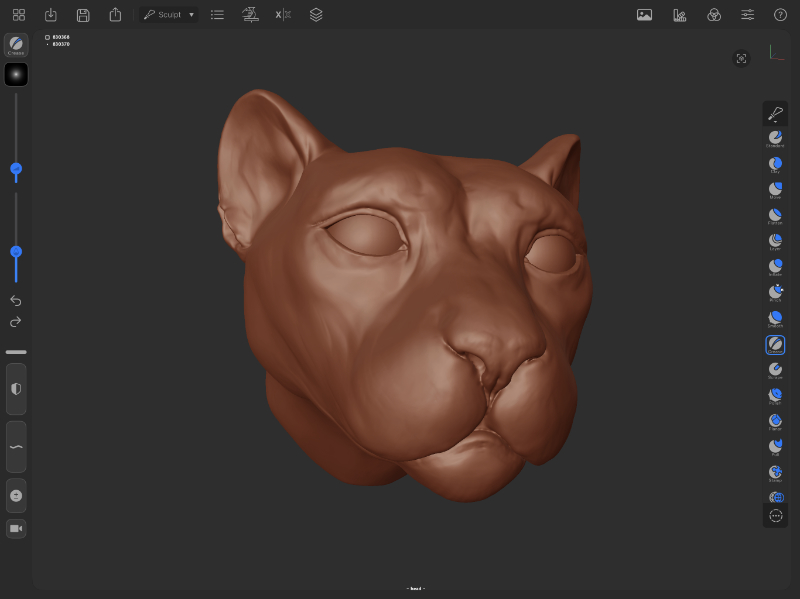The height and width of the screenshot is (599, 800).
Task: Click the brush radius slider handle
Action: click(16, 169)
